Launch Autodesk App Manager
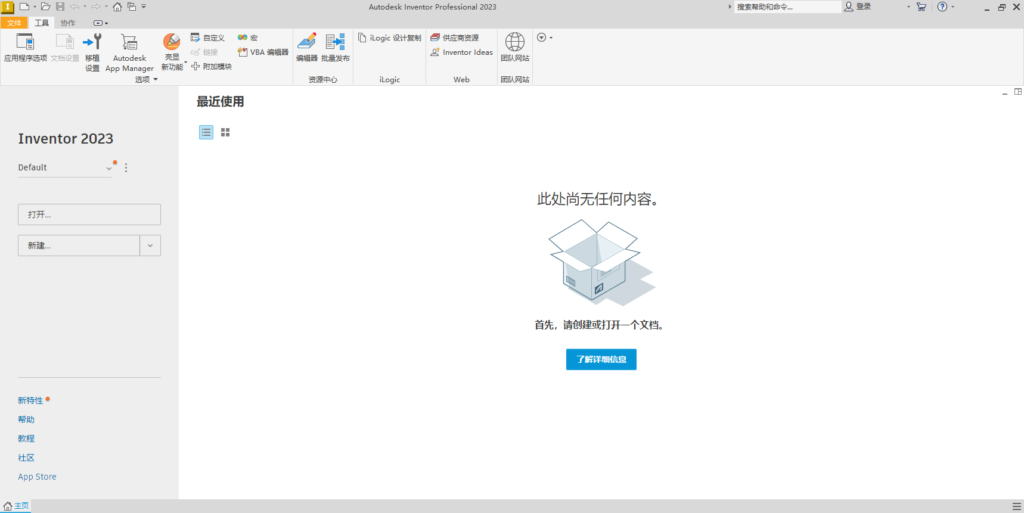The height and width of the screenshot is (513, 1024). tap(129, 52)
